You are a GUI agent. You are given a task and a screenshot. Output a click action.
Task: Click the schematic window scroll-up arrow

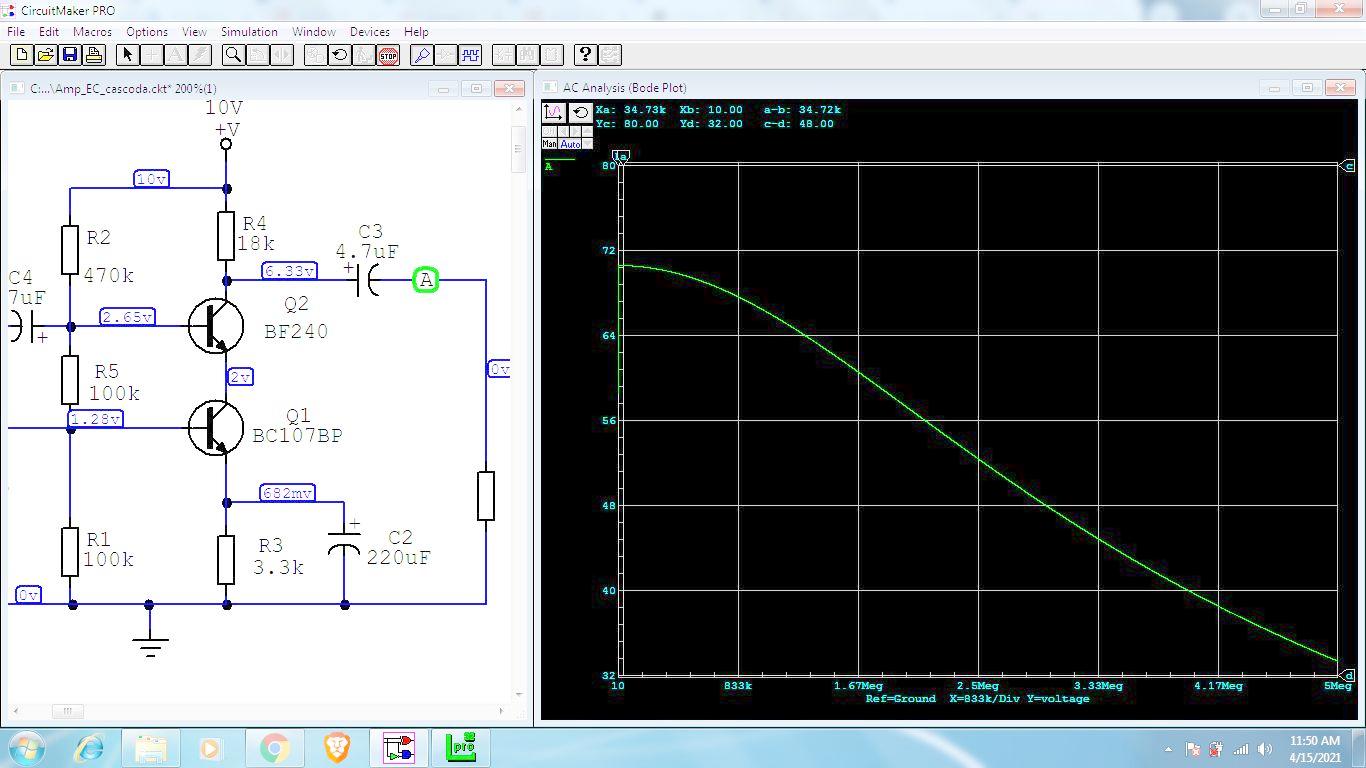click(x=518, y=107)
